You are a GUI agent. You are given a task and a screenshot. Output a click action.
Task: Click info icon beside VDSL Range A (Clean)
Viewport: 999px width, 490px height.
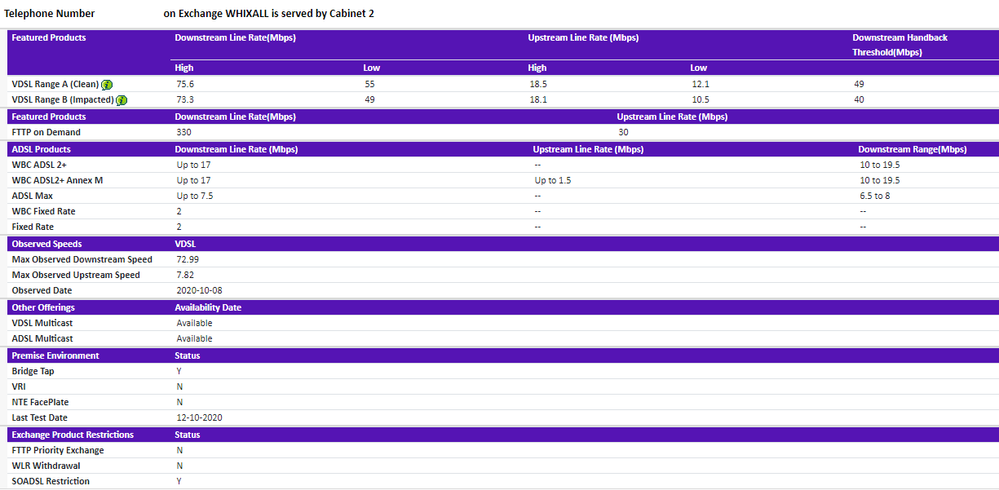pyautogui.click(x=106, y=84)
